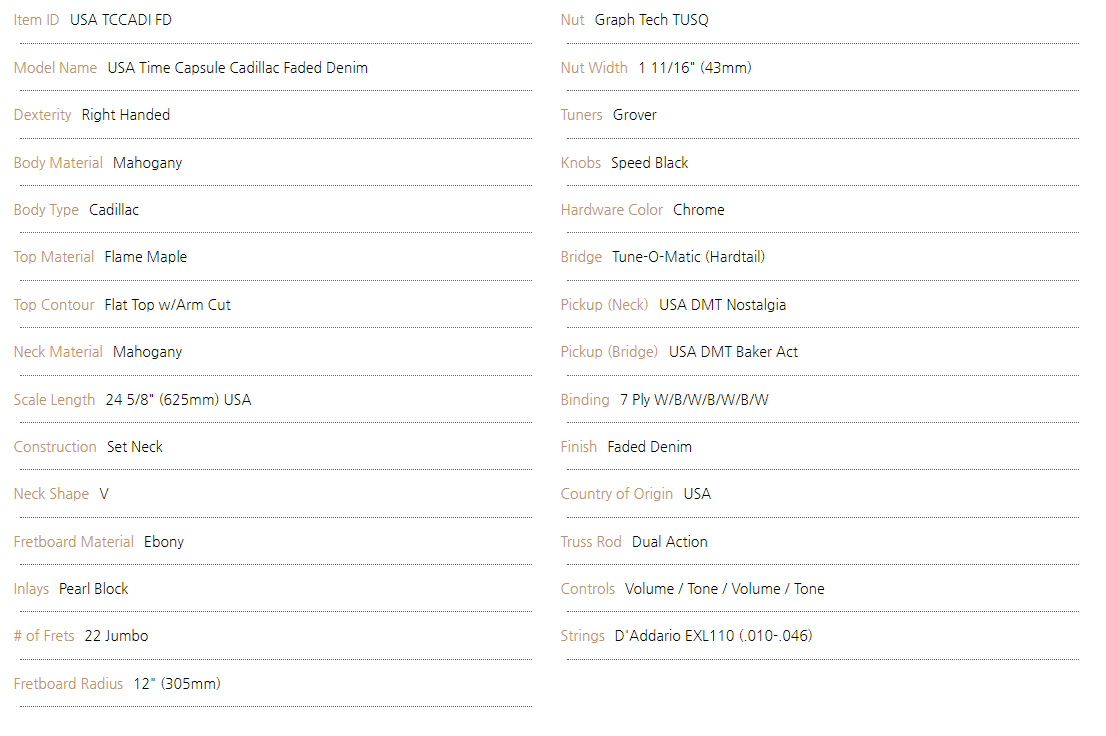Click the Set Neck construction value

pyautogui.click(x=135, y=447)
